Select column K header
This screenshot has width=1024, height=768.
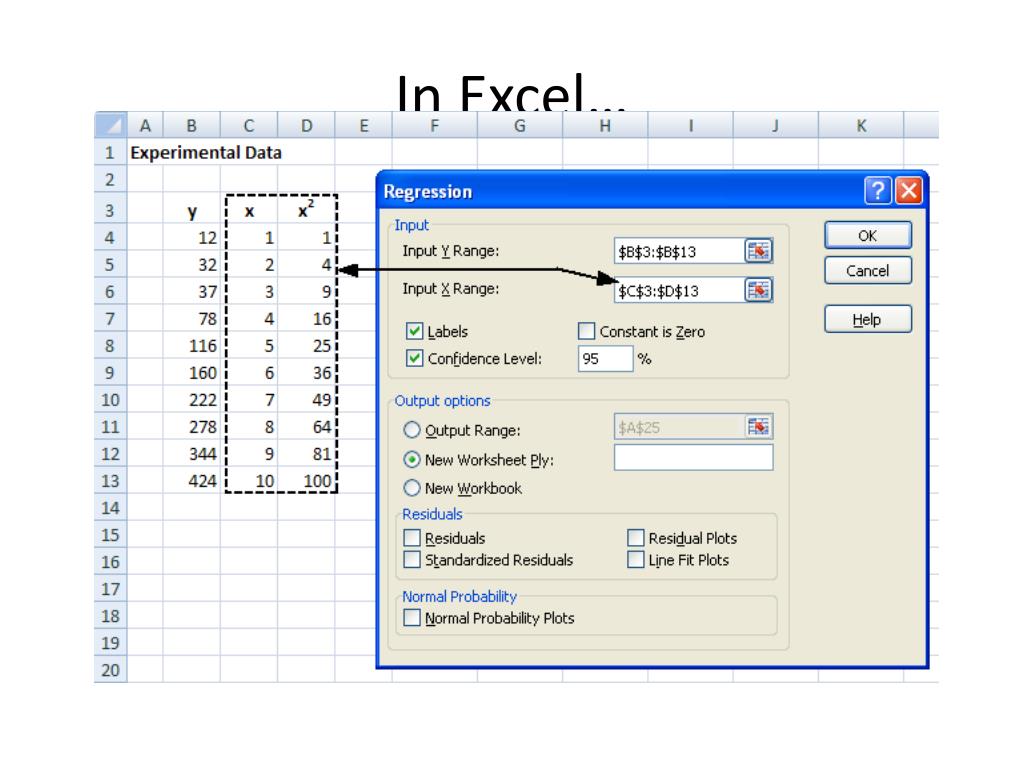(x=861, y=125)
